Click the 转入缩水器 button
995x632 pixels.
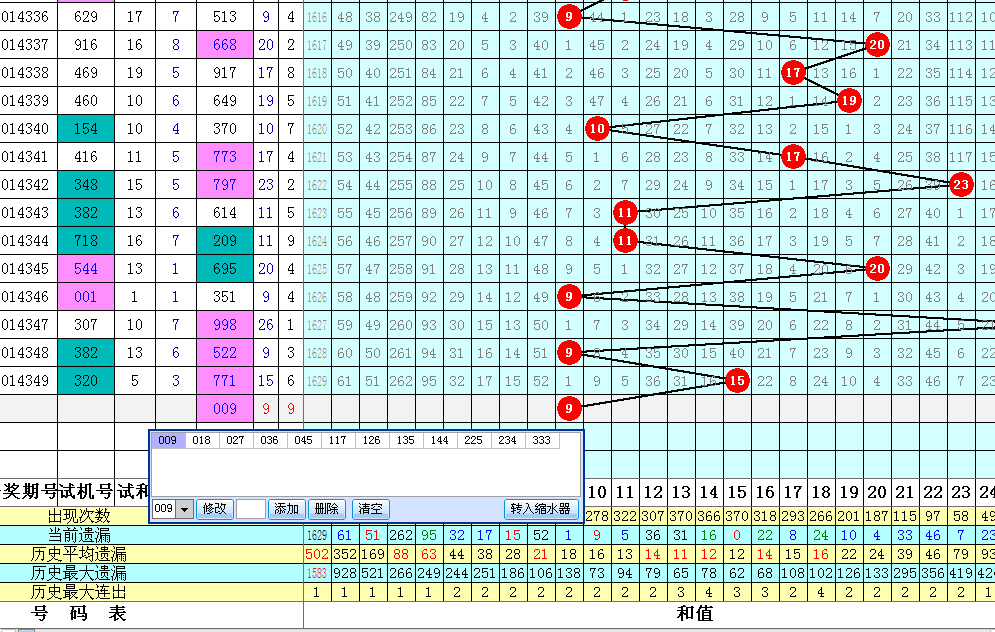(541, 509)
